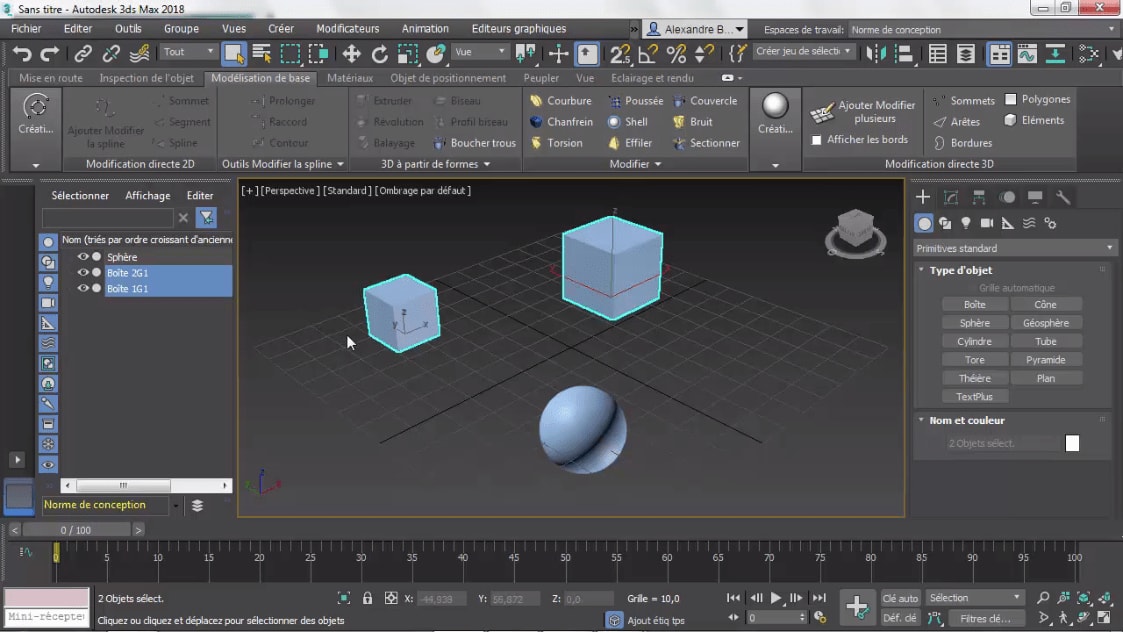1123x632 pixels.
Task: Apply the Torsion modifier
Action: pos(556,143)
